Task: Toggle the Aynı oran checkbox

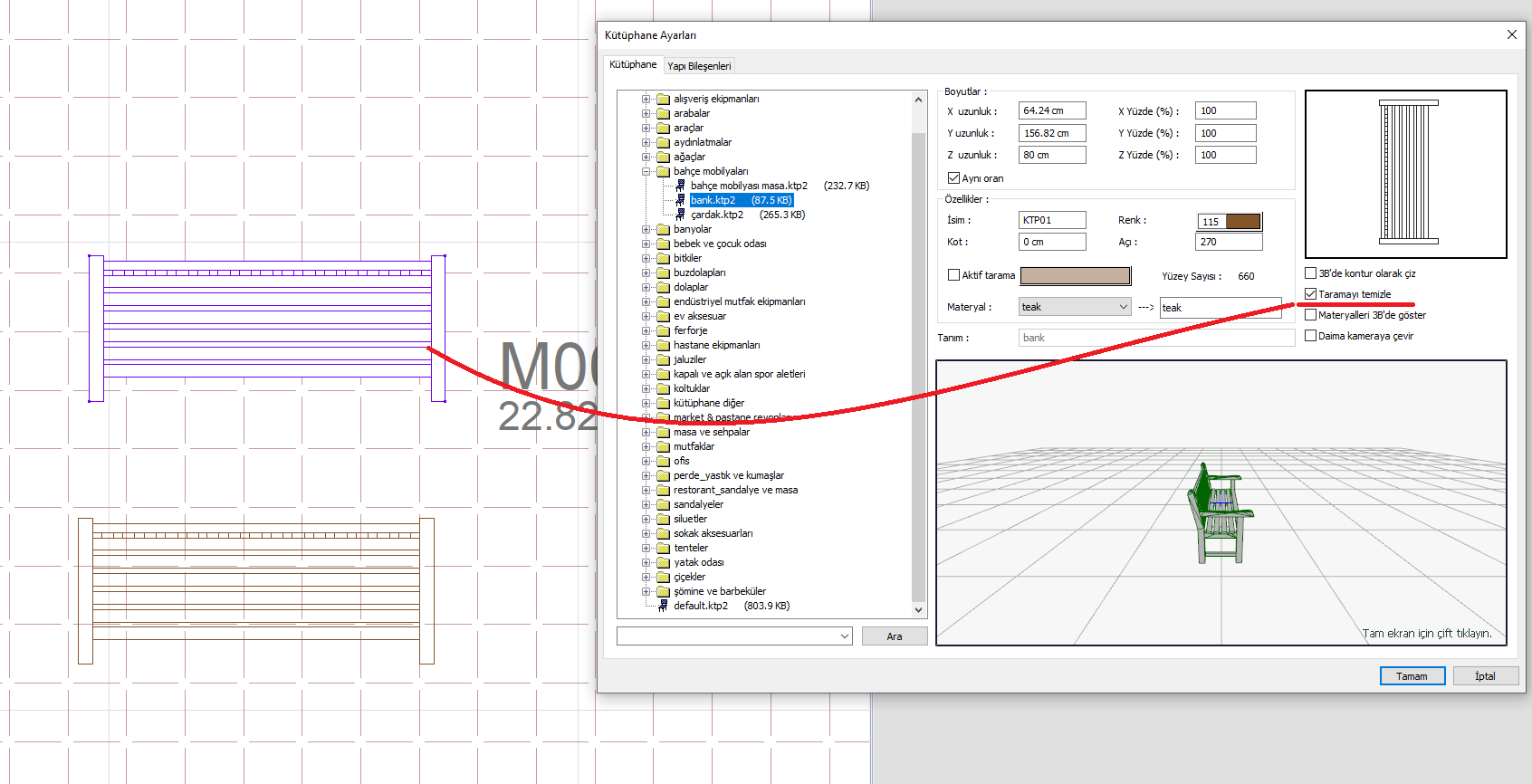Action: [953, 178]
